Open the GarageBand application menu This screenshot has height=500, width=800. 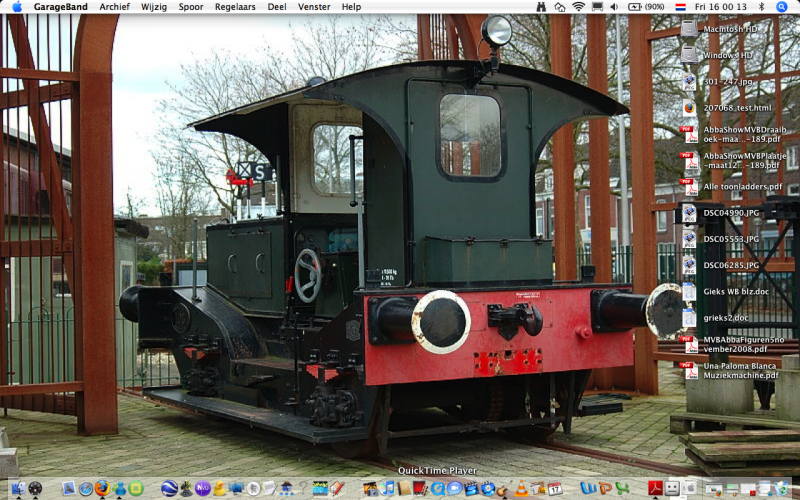(60, 7)
